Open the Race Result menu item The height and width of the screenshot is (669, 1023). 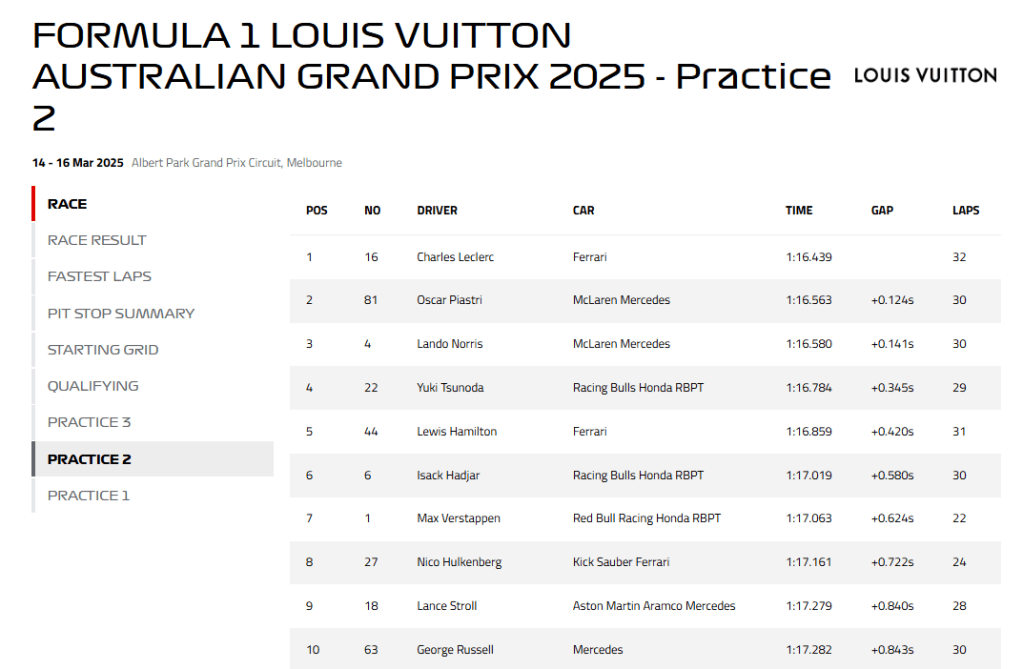(x=97, y=240)
